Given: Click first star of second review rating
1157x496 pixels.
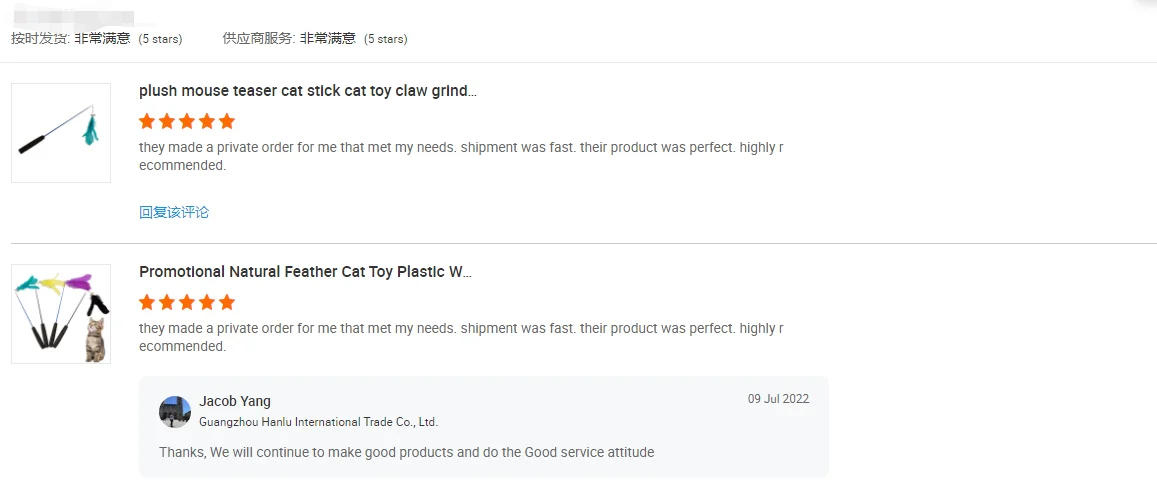Looking at the screenshot, I should pyautogui.click(x=147, y=302).
